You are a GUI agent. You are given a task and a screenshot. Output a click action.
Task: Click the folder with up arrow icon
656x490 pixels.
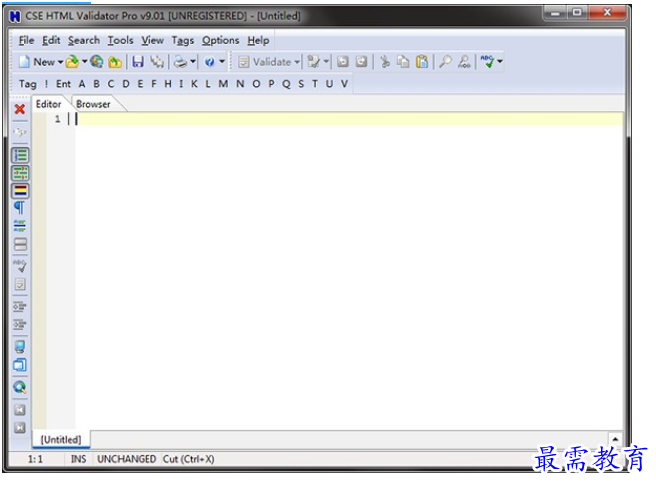click(115, 62)
